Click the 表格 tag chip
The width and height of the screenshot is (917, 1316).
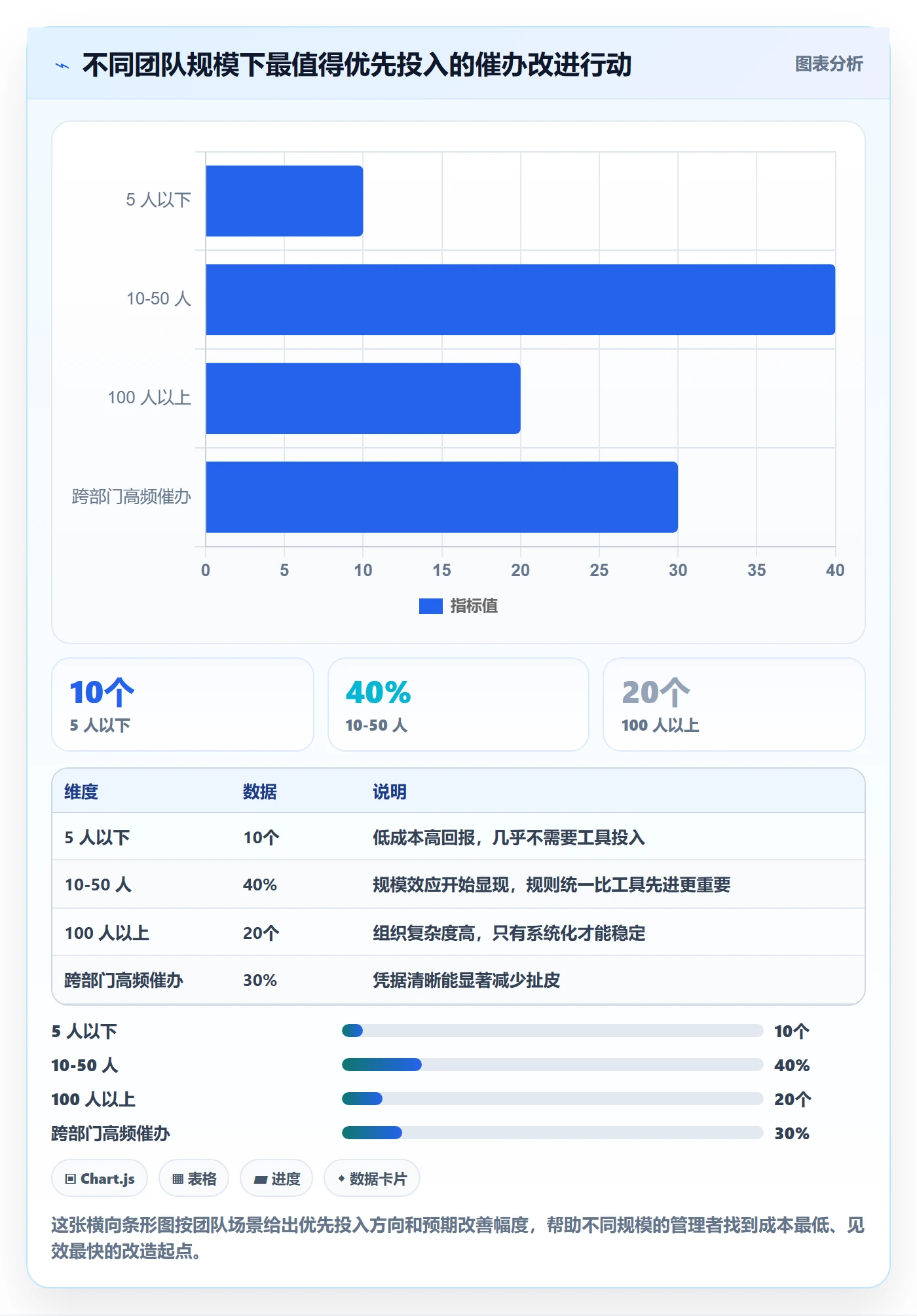click(x=194, y=1179)
